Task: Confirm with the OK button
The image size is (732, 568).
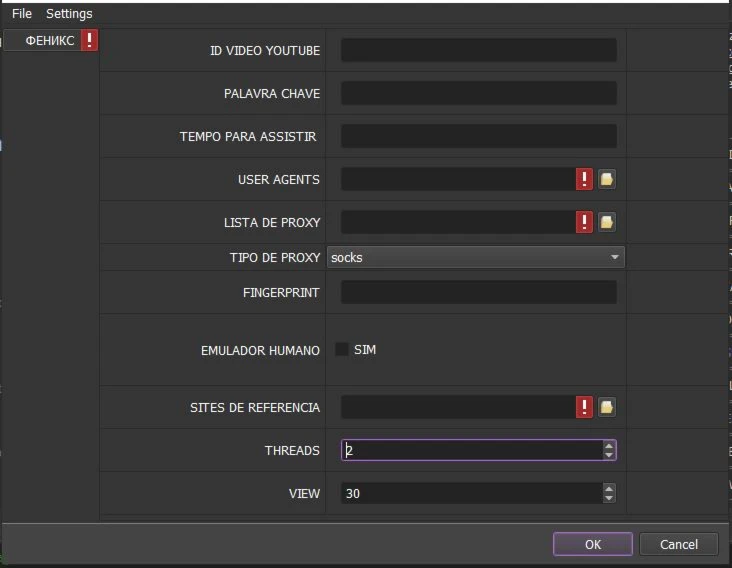Action: tap(593, 544)
